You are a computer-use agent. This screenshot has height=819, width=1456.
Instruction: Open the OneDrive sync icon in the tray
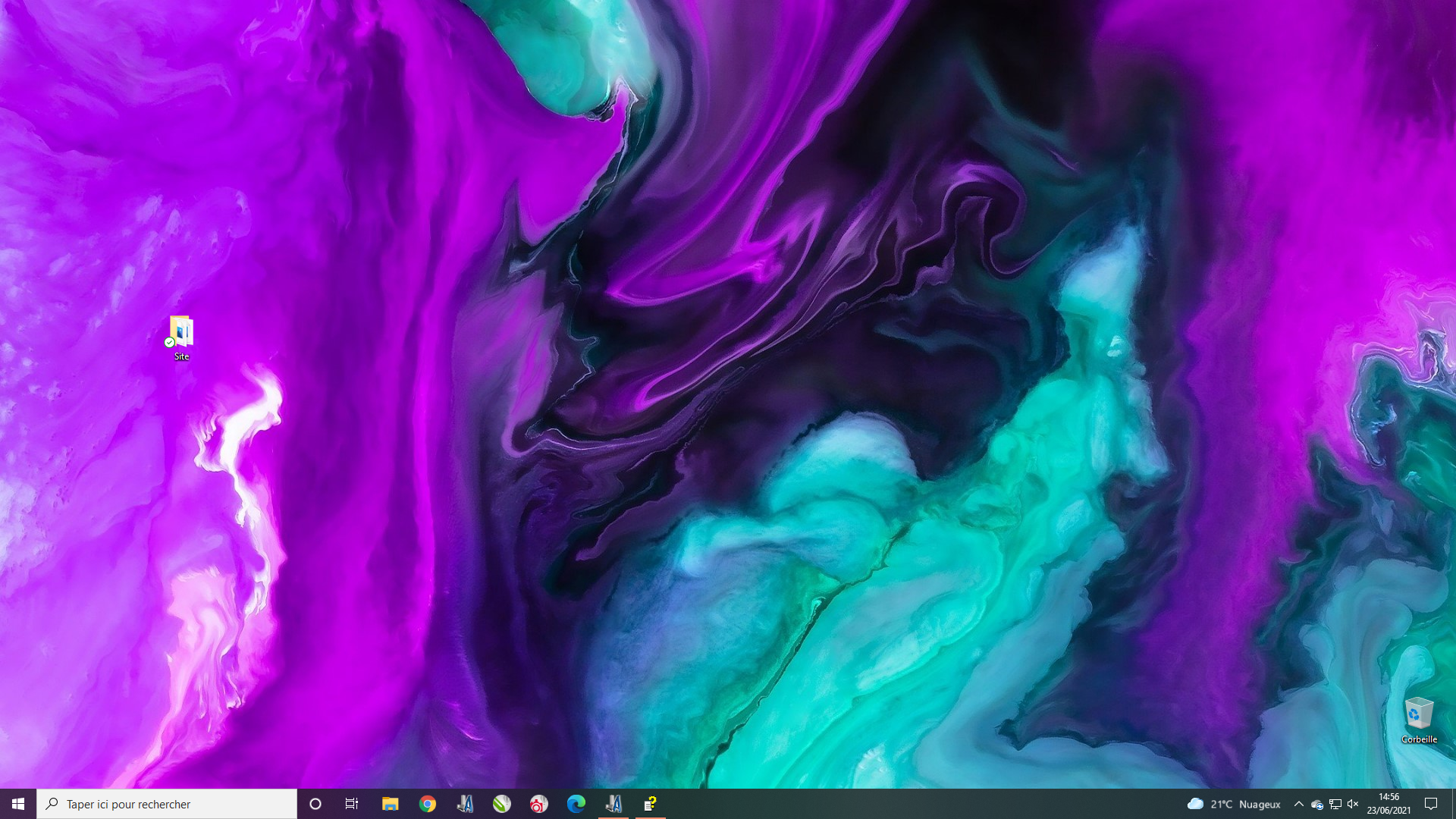coord(1317,805)
